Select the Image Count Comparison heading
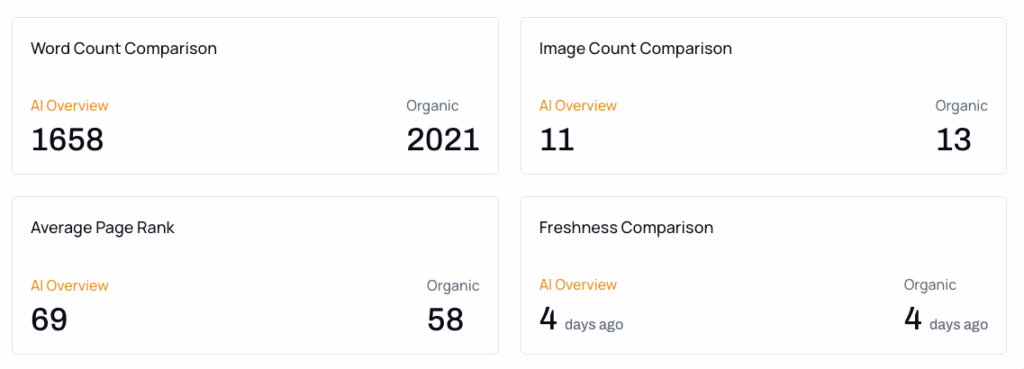The image size is (1024, 369). pyautogui.click(x=635, y=48)
